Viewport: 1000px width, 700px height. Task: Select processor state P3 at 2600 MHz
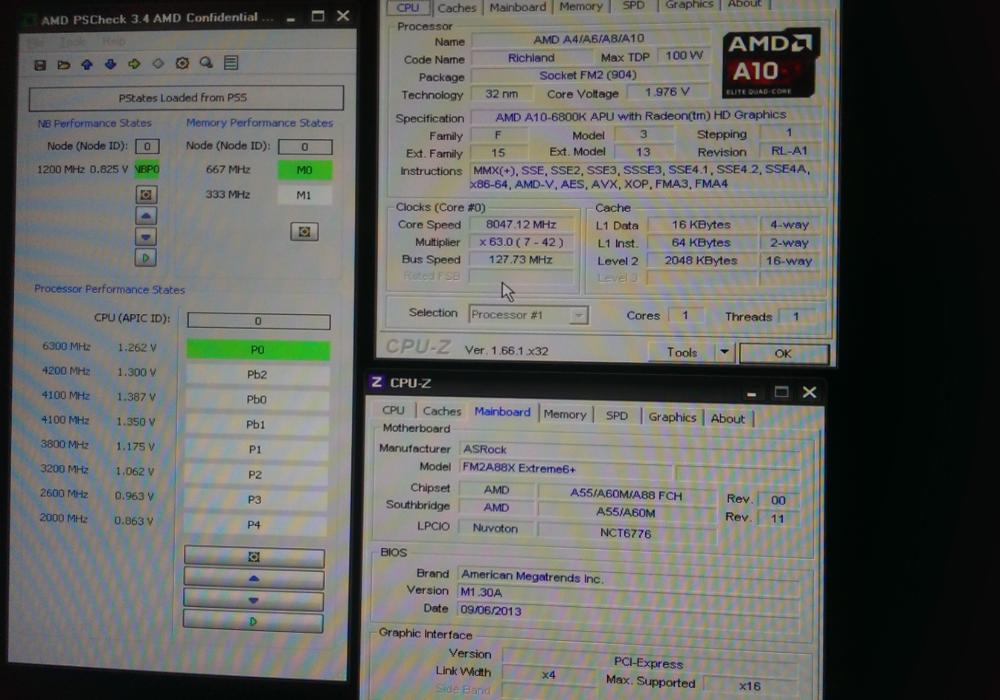(255, 500)
